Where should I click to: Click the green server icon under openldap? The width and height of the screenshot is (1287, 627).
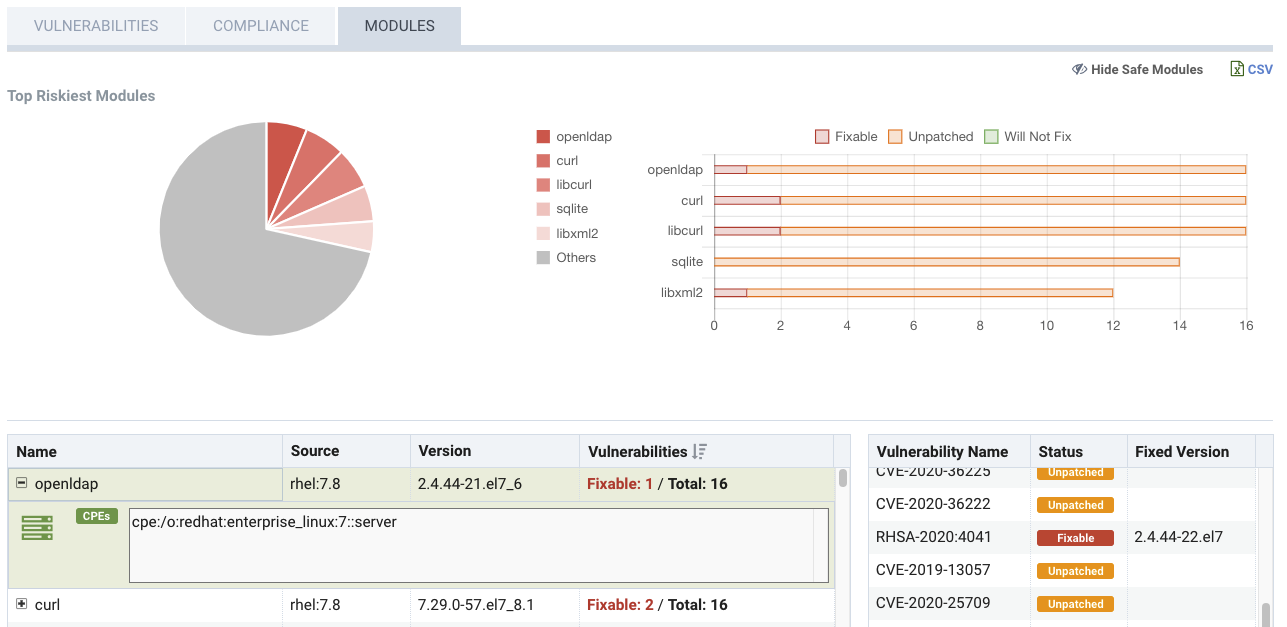point(37,528)
